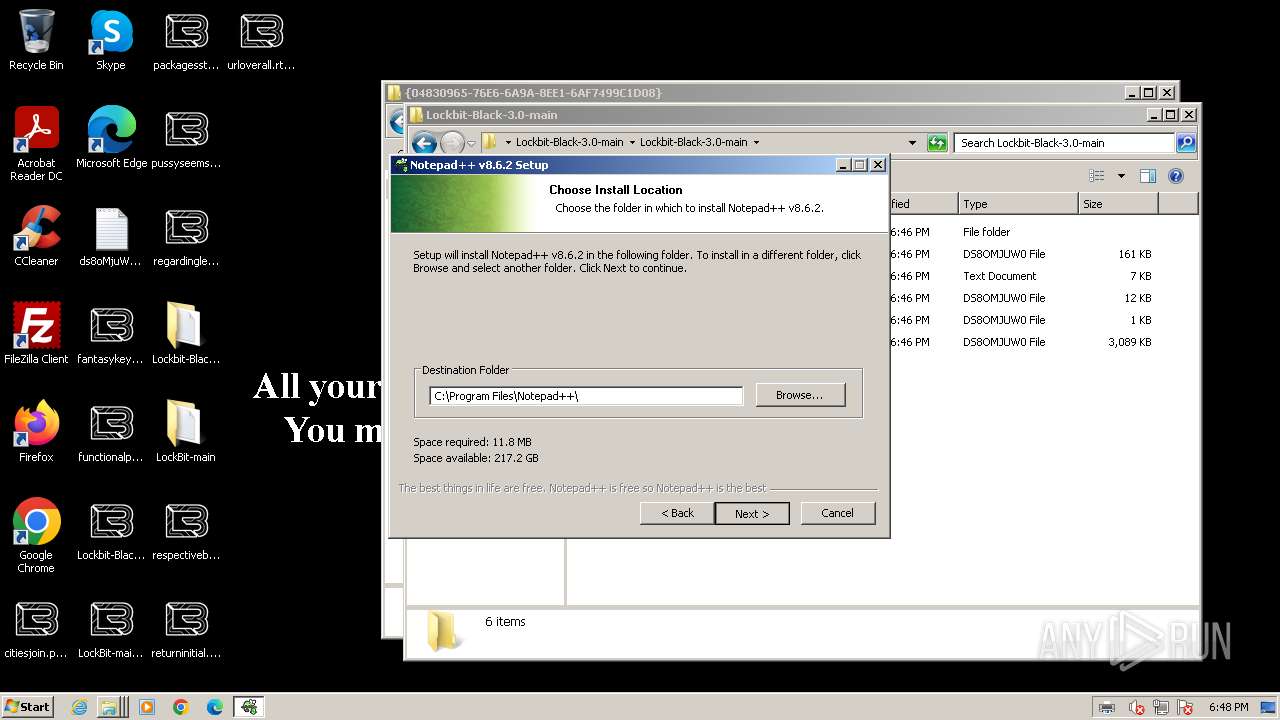Cancel the Notepad++ setup
1280x720 pixels.
point(838,513)
